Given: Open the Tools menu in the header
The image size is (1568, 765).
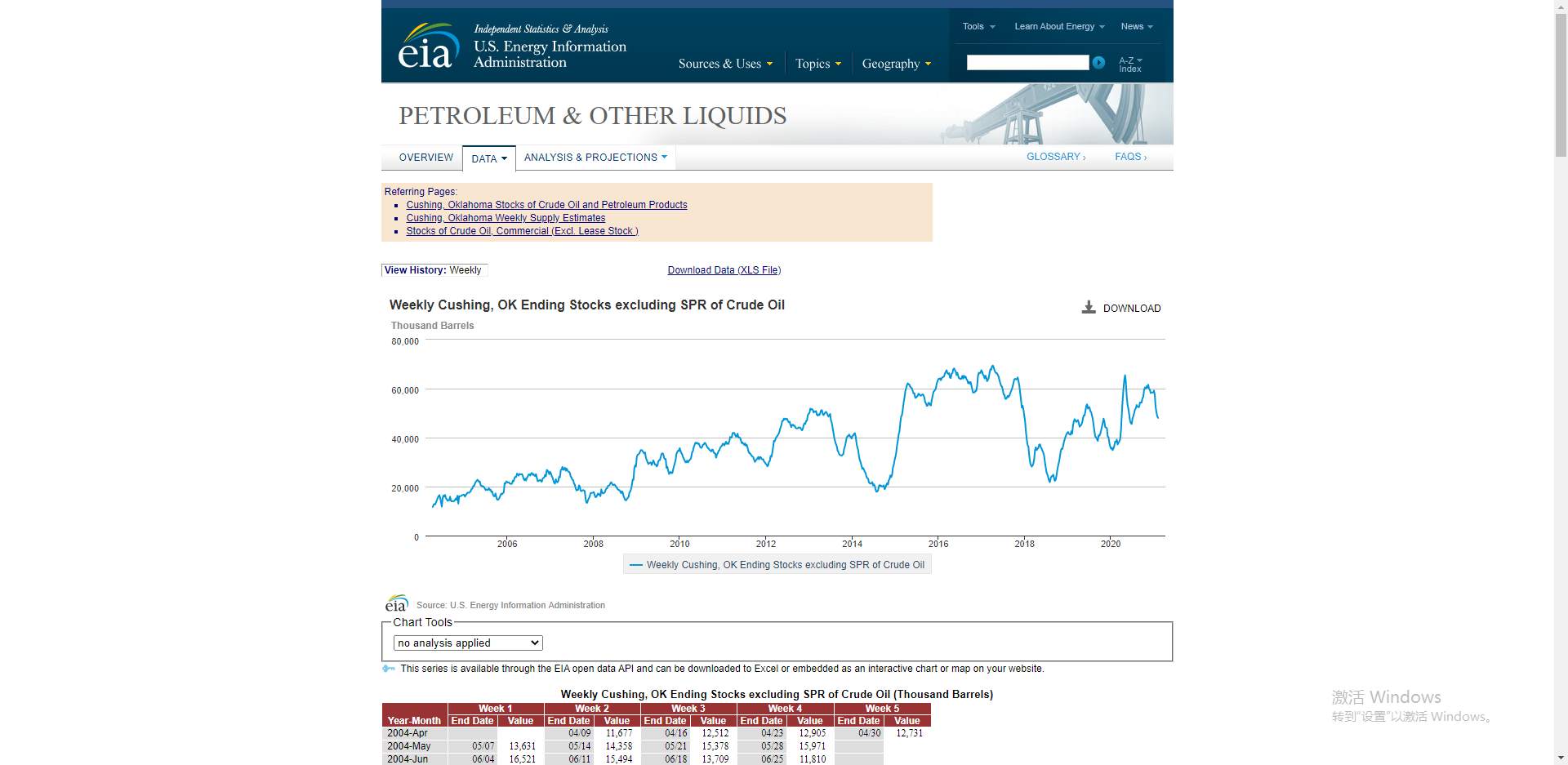Looking at the screenshot, I should click(x=978, y=26).
